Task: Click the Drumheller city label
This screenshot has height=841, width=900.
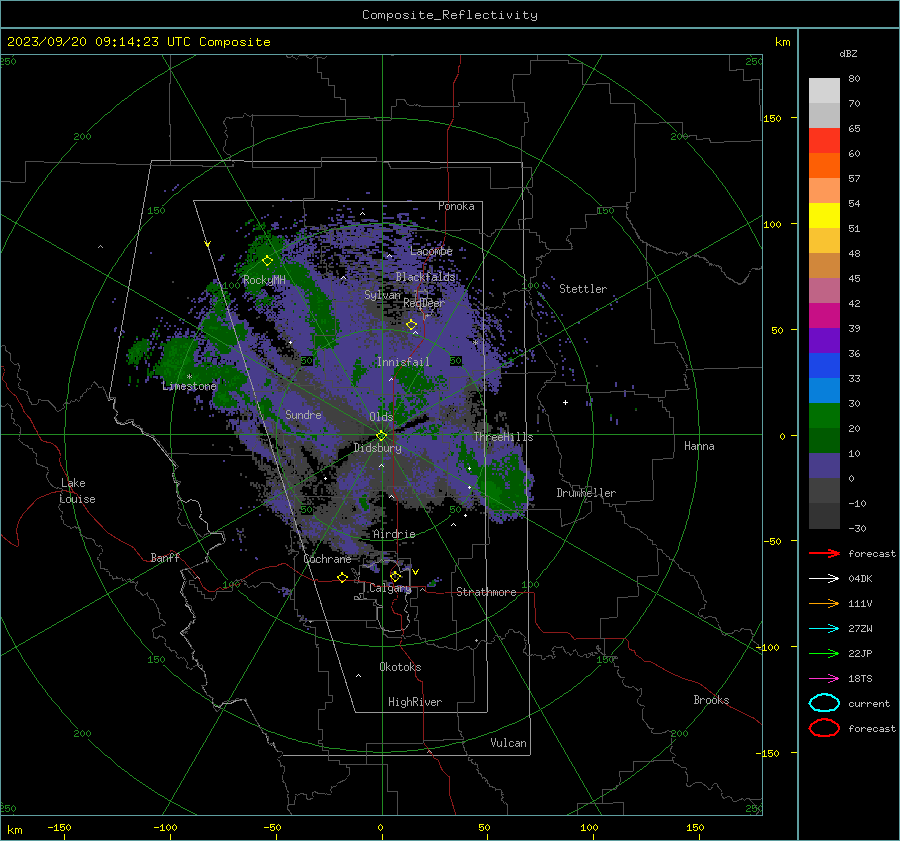Action: 586,493
